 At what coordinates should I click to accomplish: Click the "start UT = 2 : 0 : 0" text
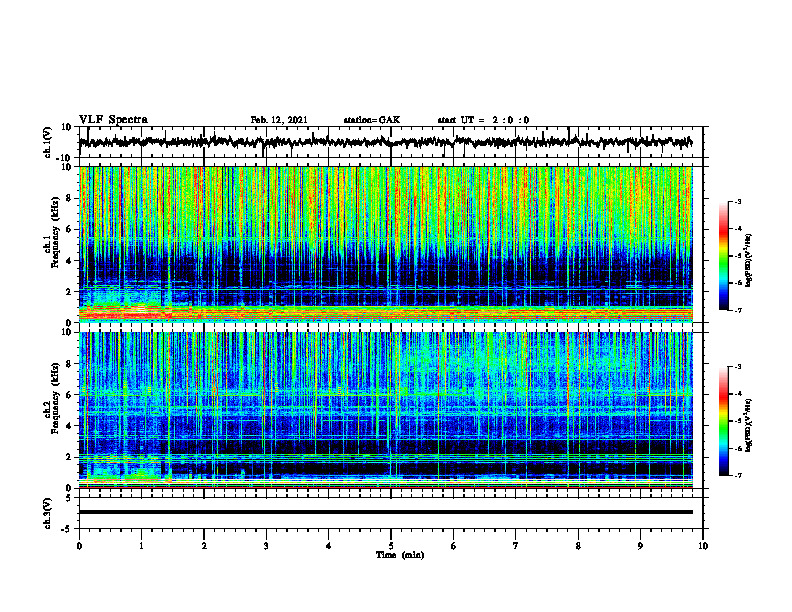tap(483, 120)
